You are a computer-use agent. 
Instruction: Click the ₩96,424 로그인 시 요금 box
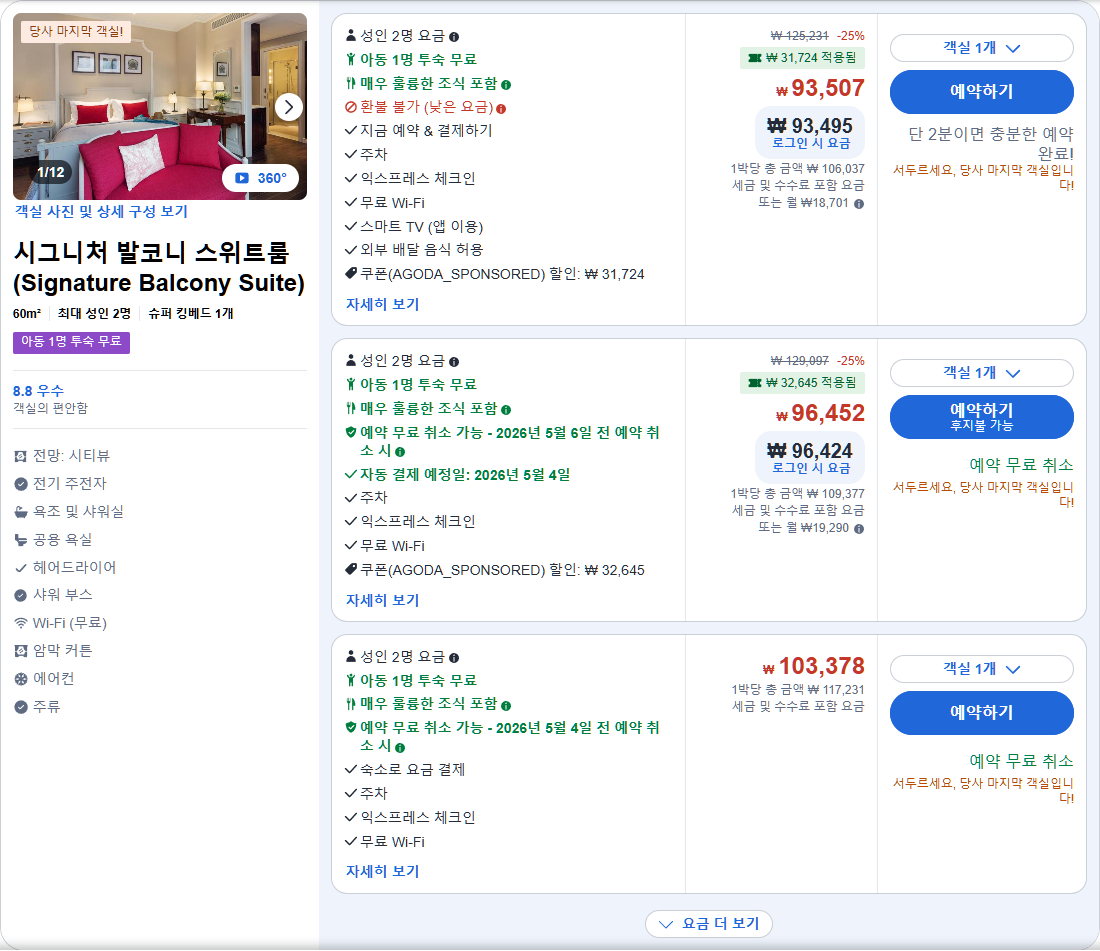pyautogui.click(x=810, y=457)
